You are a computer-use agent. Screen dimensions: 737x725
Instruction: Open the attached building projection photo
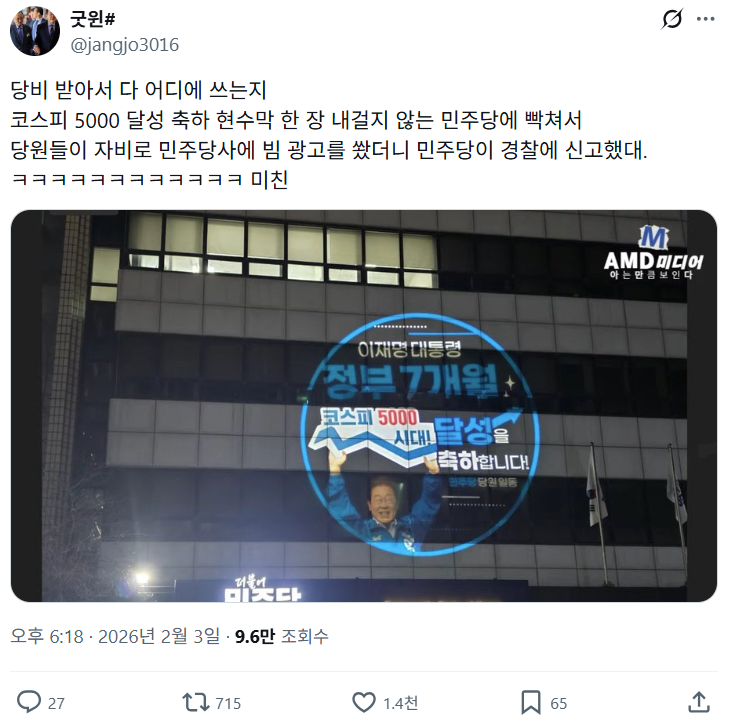(364, 406)
